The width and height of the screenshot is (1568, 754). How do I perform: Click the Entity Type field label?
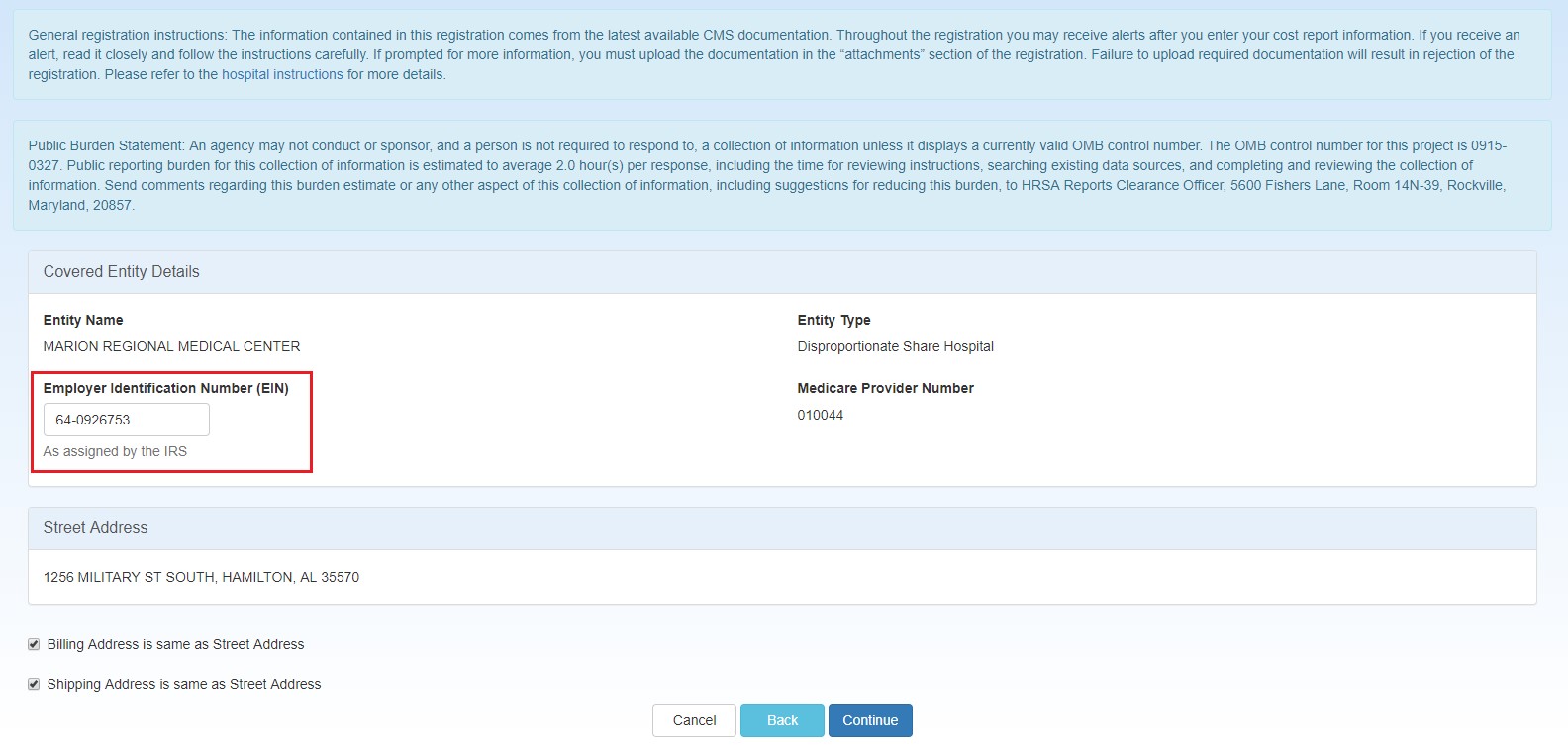point(833,320)
